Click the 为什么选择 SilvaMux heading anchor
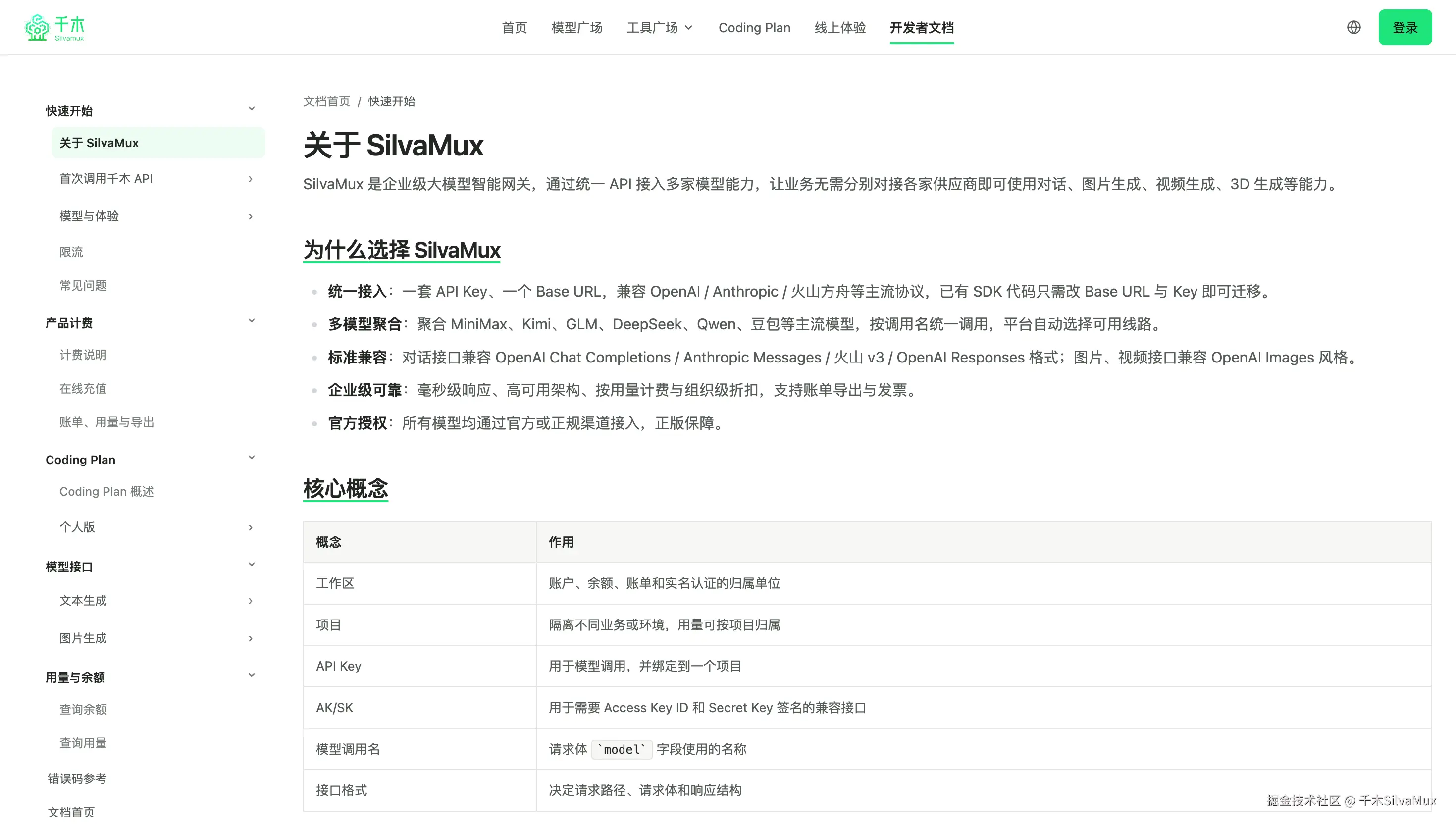Image resolution: width=1456 pixels, height=827 pixels. [x=402, y=250]
